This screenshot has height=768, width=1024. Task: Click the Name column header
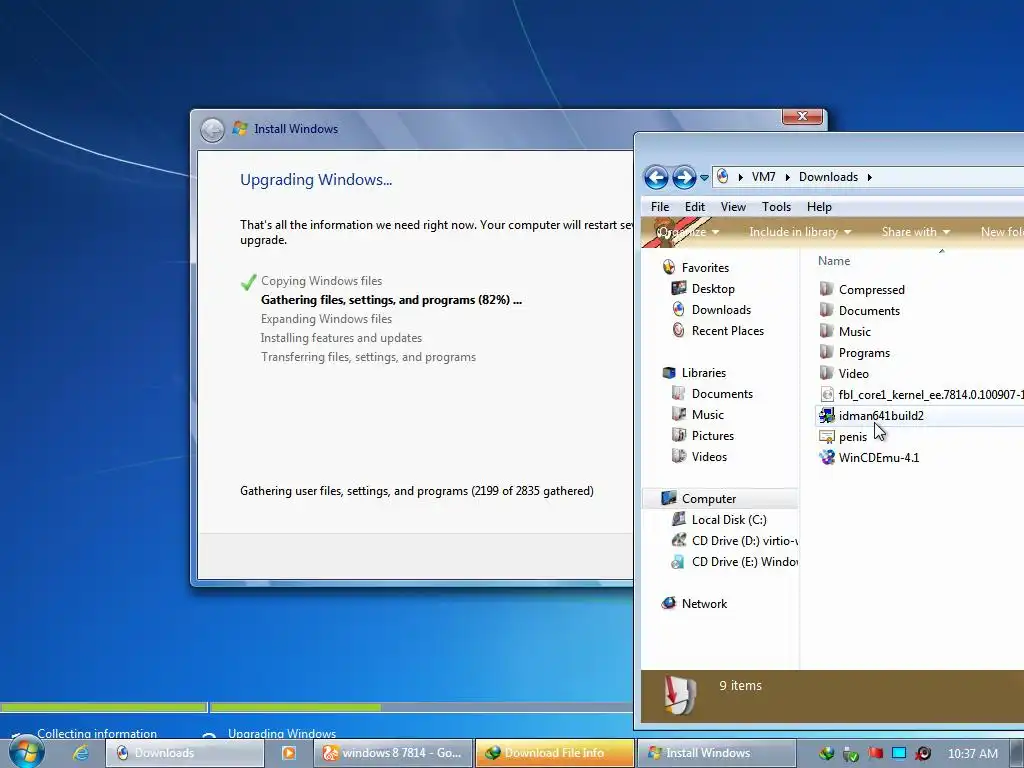[834, 261]
